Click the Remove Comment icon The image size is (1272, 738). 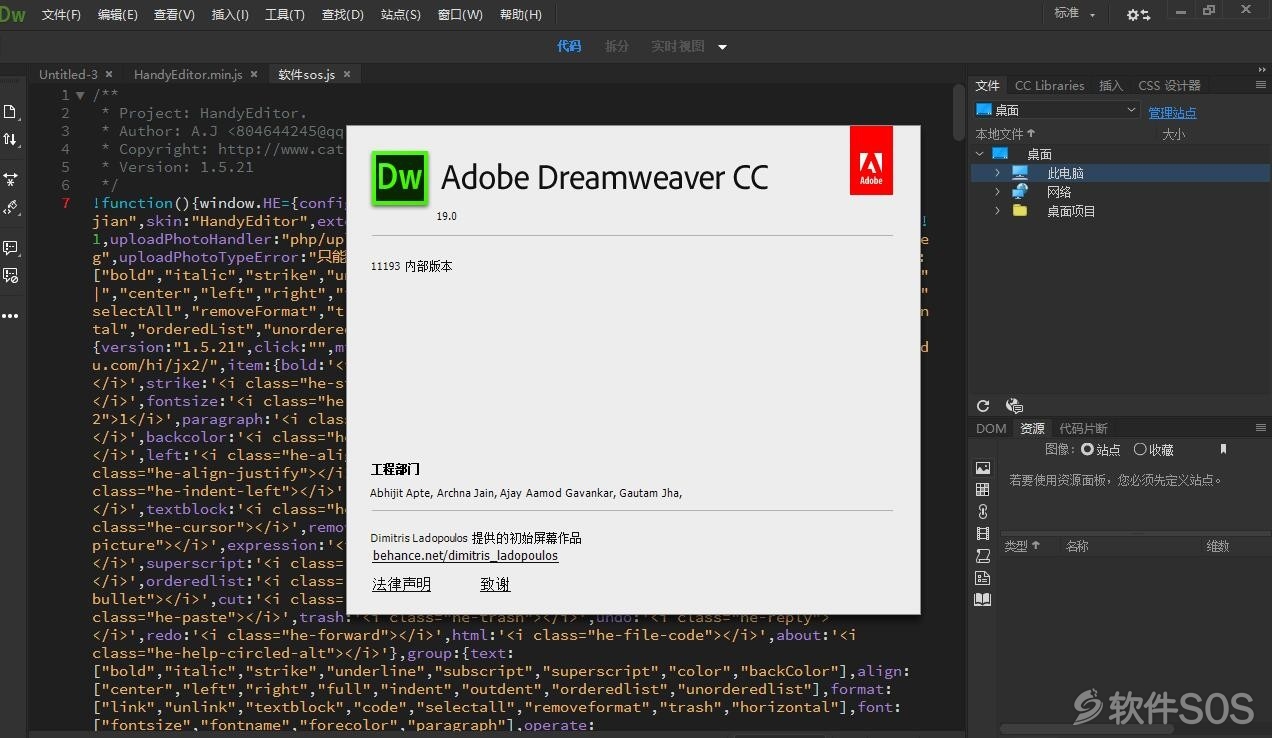10,275
